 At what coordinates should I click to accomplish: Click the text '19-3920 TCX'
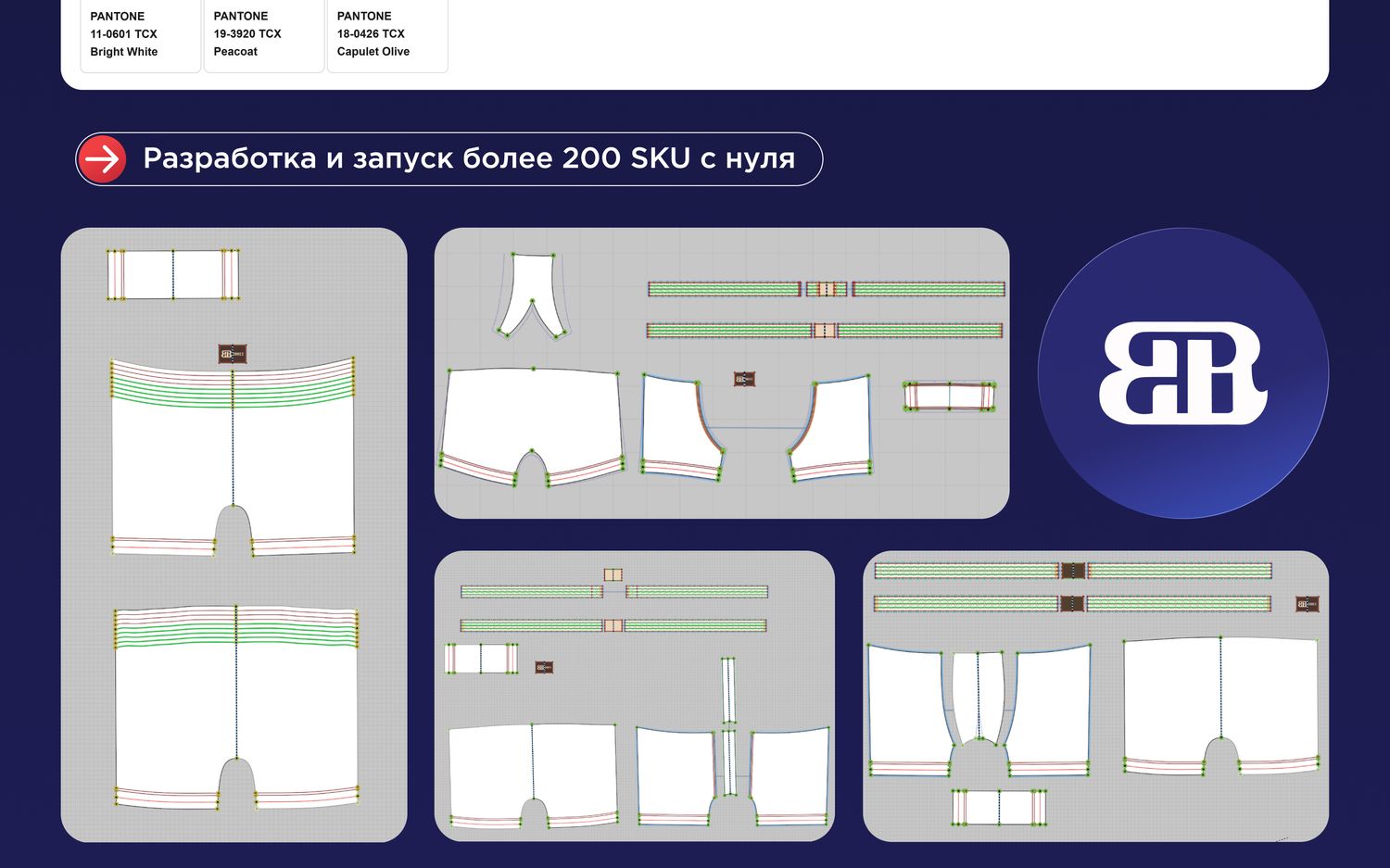pos(247,34)
